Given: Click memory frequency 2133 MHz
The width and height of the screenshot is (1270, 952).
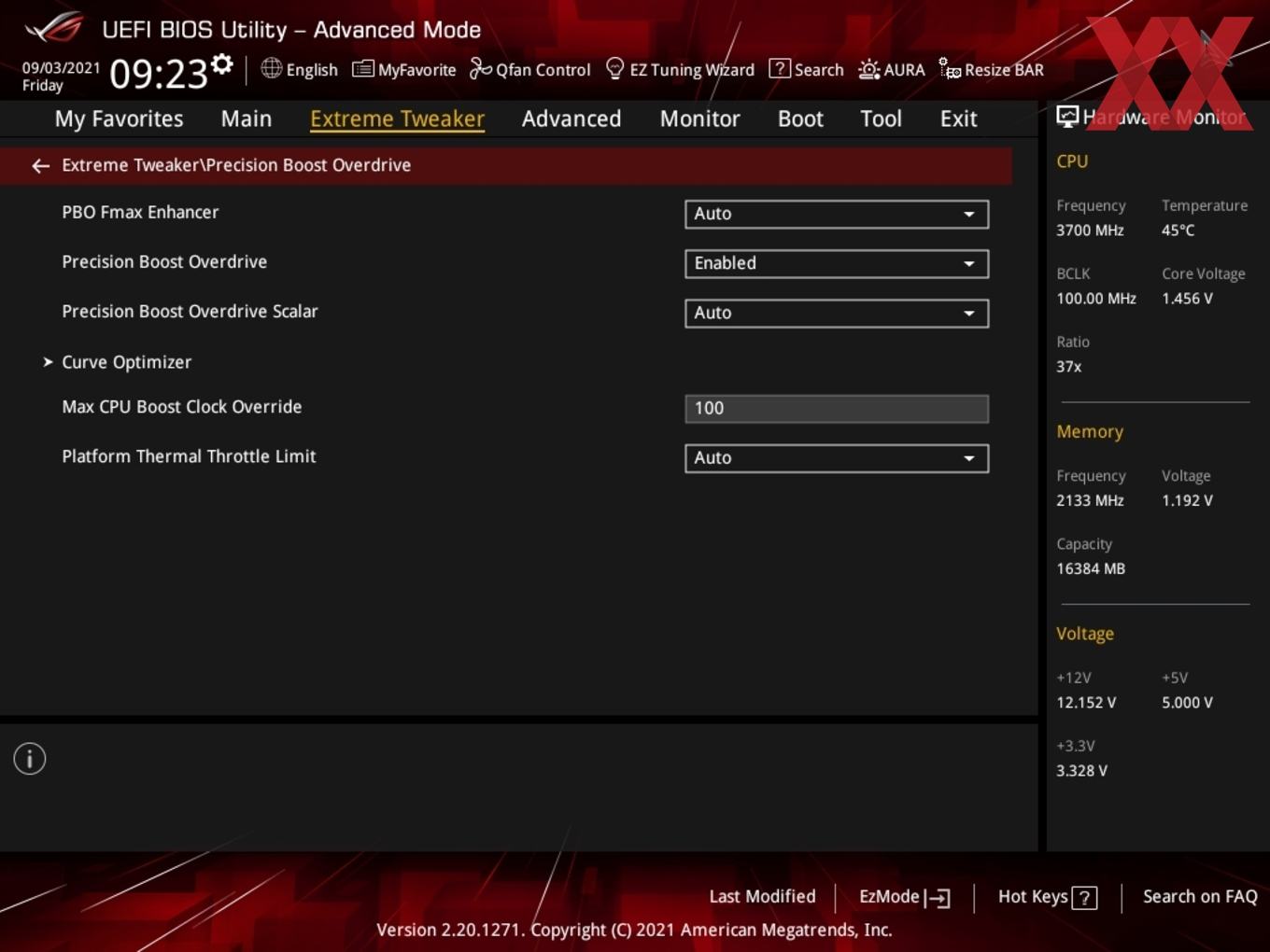Looking at the screenshot, I should tap(1090, 500).
